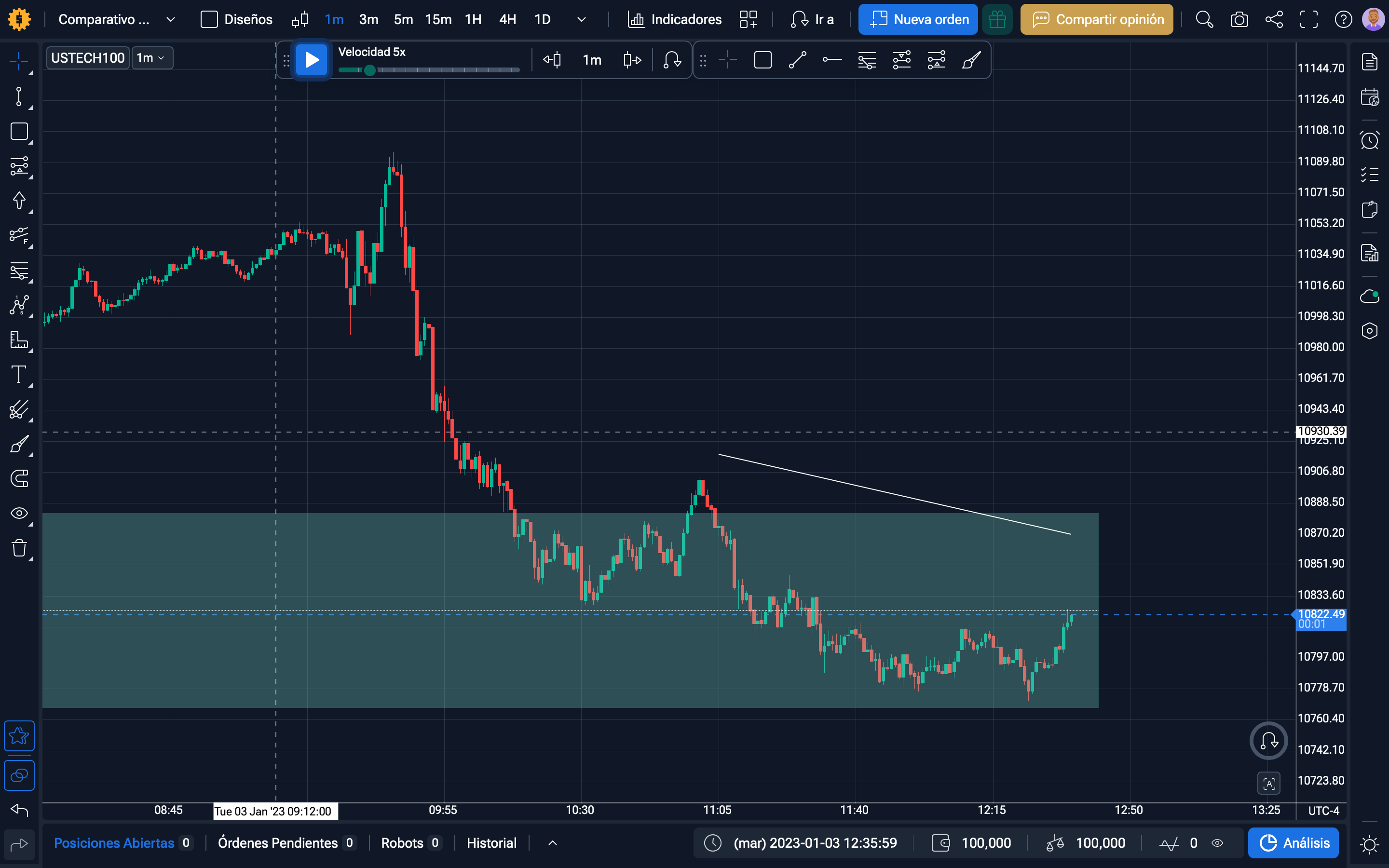Toggle balance visibility eye in status bar
The image size is (1389, 868).
click(1217, 843)
